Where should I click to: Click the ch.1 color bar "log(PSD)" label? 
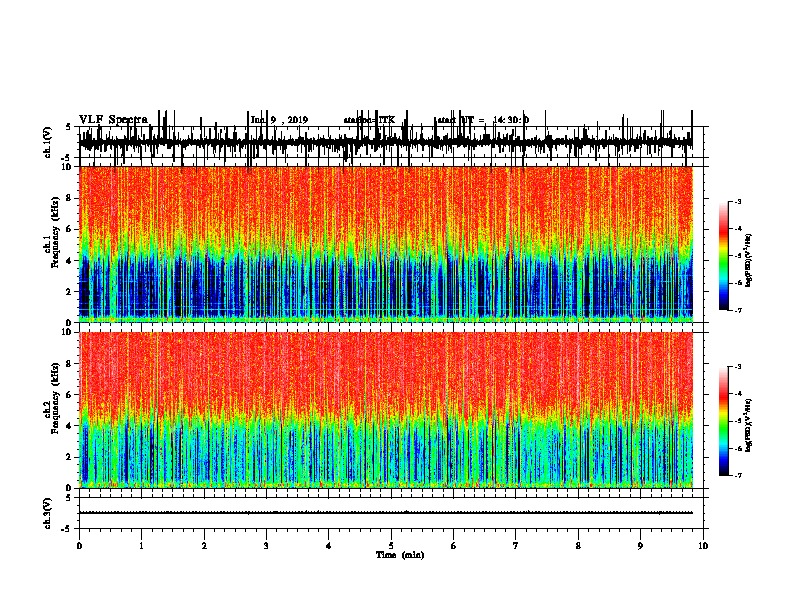748,260
